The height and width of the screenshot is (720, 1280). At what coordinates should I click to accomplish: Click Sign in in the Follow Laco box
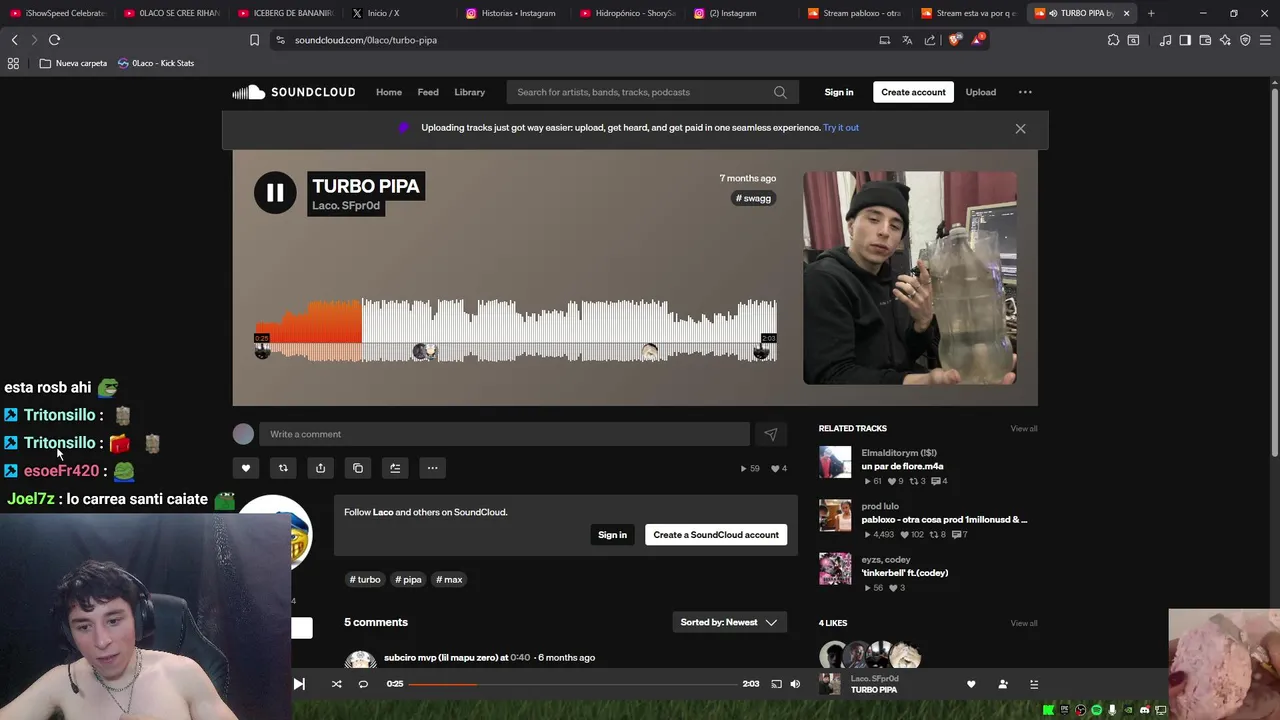tap(612, 535)
